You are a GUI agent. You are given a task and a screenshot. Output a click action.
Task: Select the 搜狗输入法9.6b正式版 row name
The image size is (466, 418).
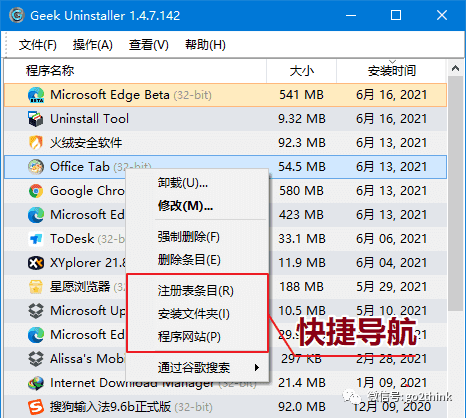coord(110,407)
